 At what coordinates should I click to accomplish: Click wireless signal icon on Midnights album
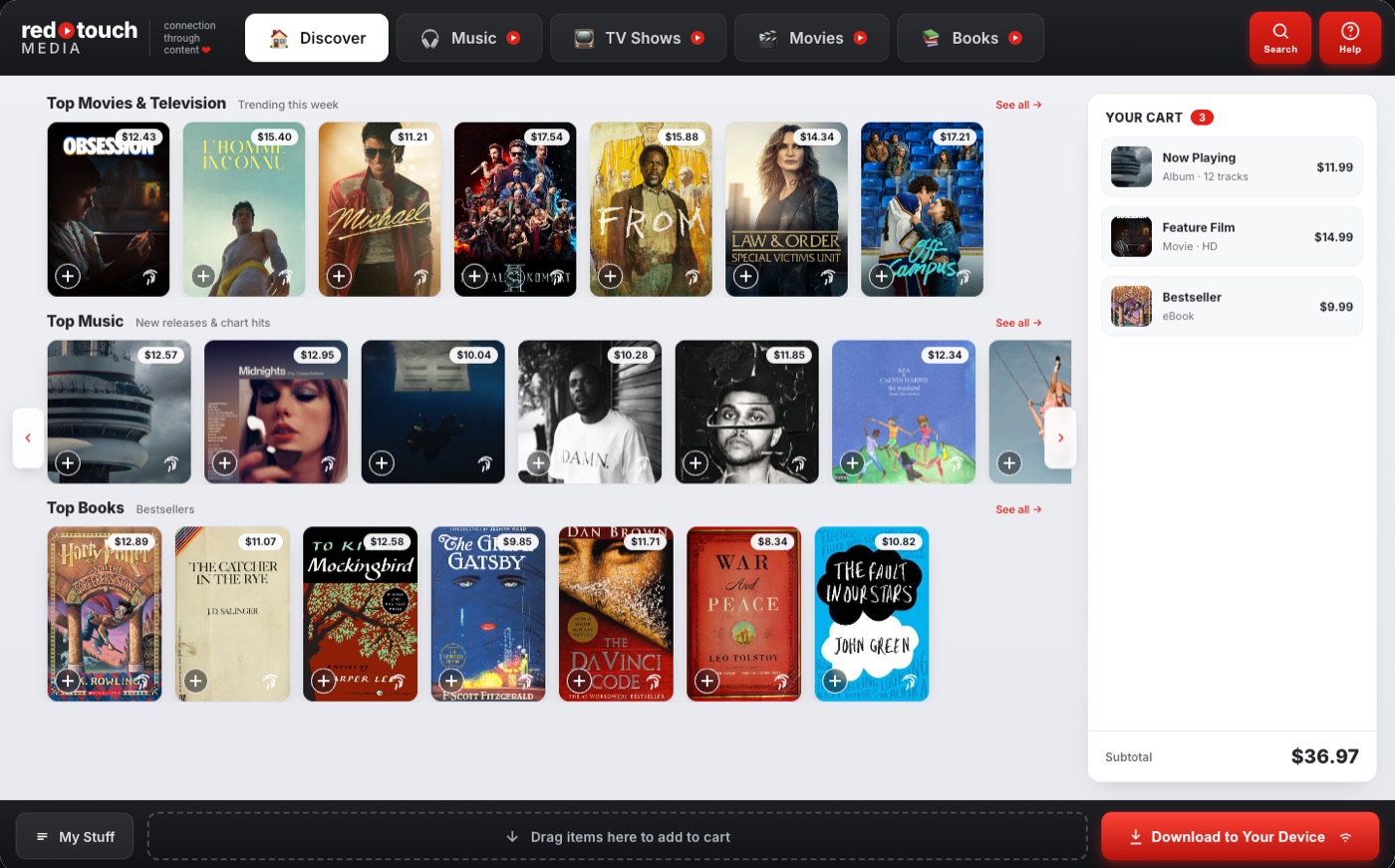328,463
